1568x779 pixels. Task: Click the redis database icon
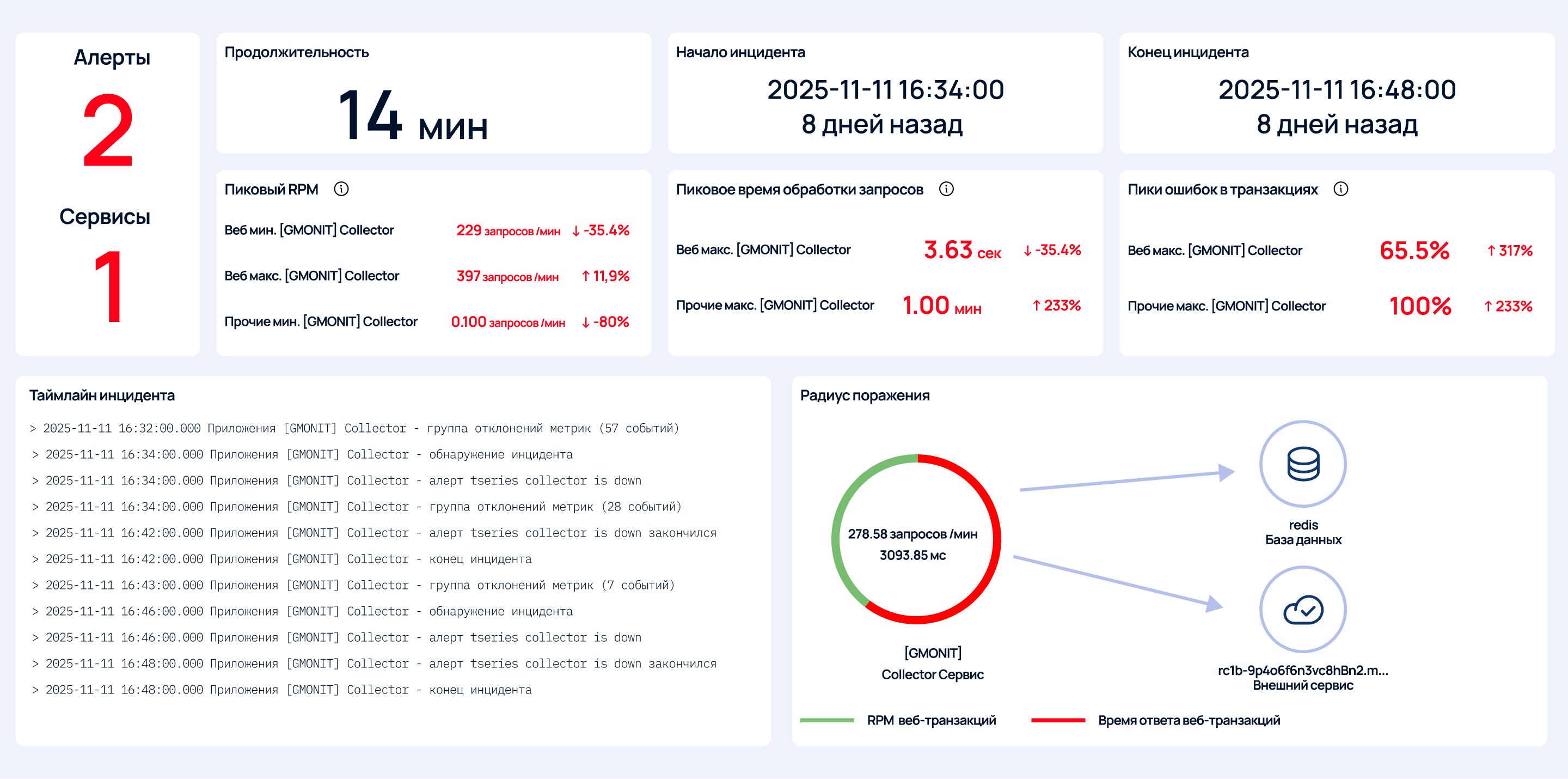[1303, 464]
